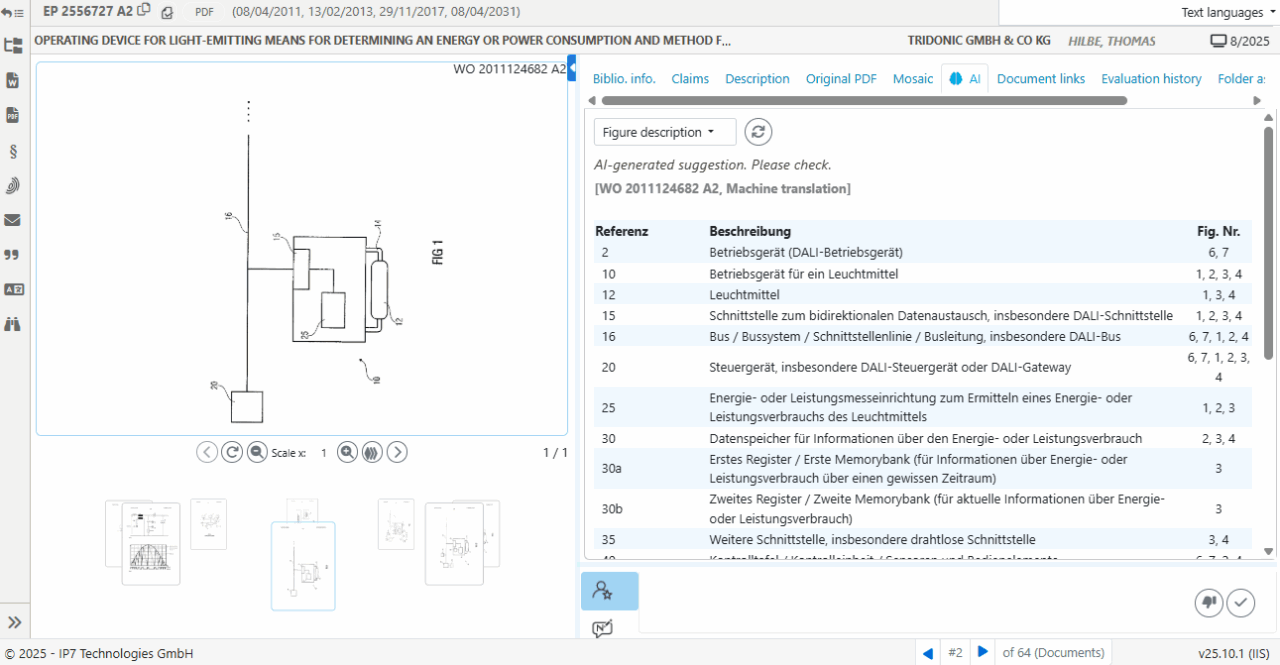This screenshot has width=1280, height=665.
Task: Select the third page thumbnail
Action: [303, 564]
